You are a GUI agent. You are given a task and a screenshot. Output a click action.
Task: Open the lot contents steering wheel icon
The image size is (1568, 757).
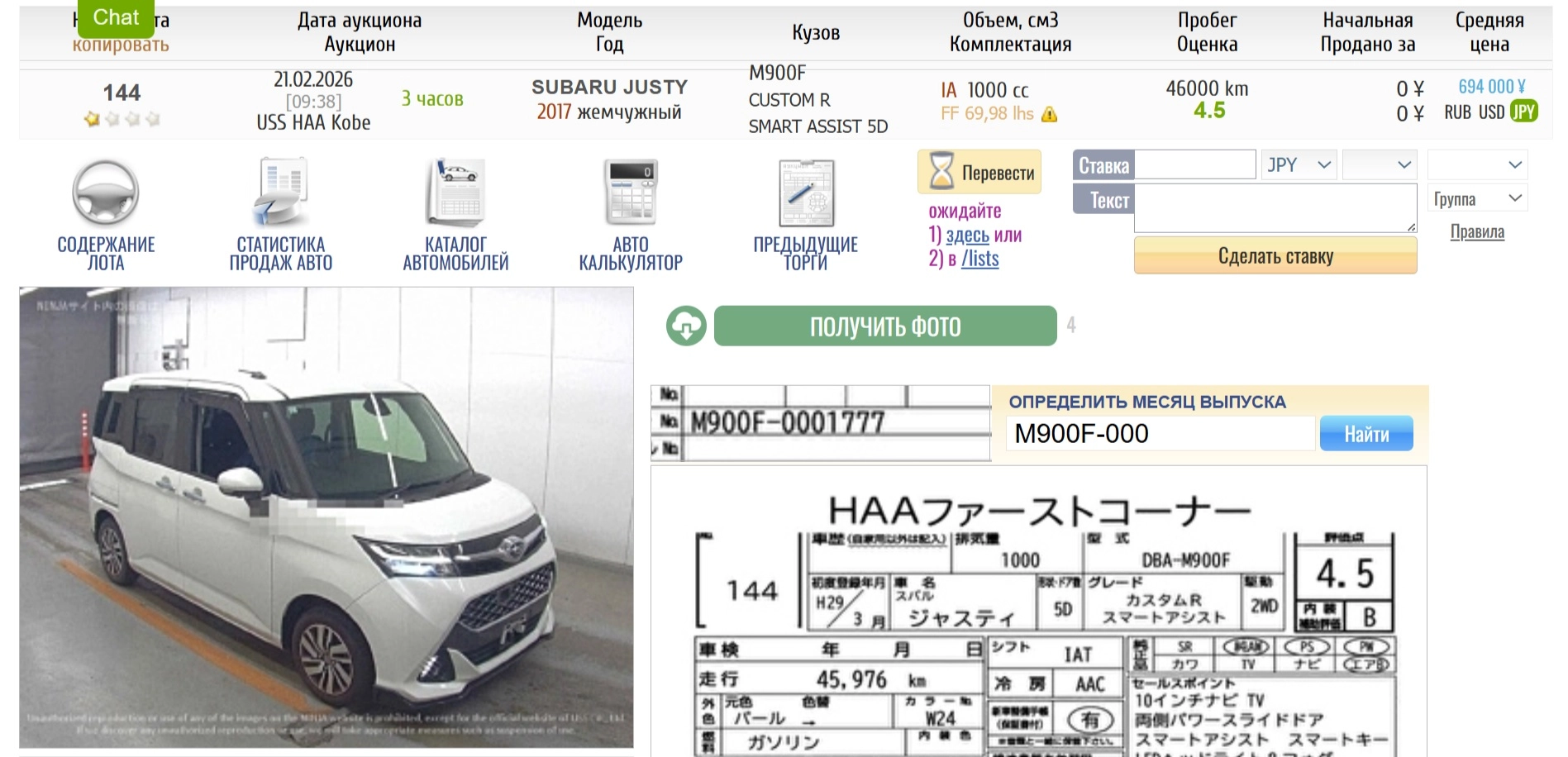coord(105,193)
